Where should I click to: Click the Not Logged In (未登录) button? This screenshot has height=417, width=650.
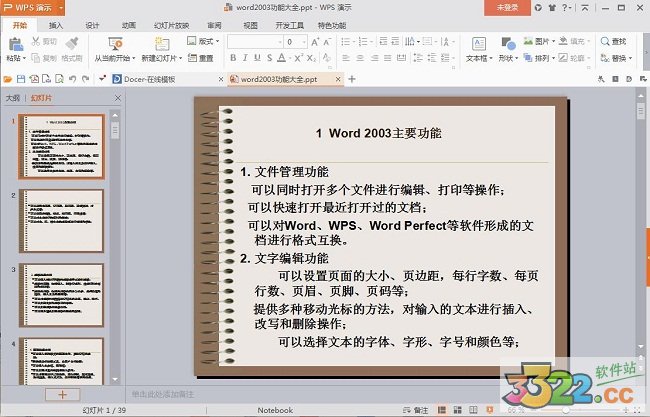[507, 7]
